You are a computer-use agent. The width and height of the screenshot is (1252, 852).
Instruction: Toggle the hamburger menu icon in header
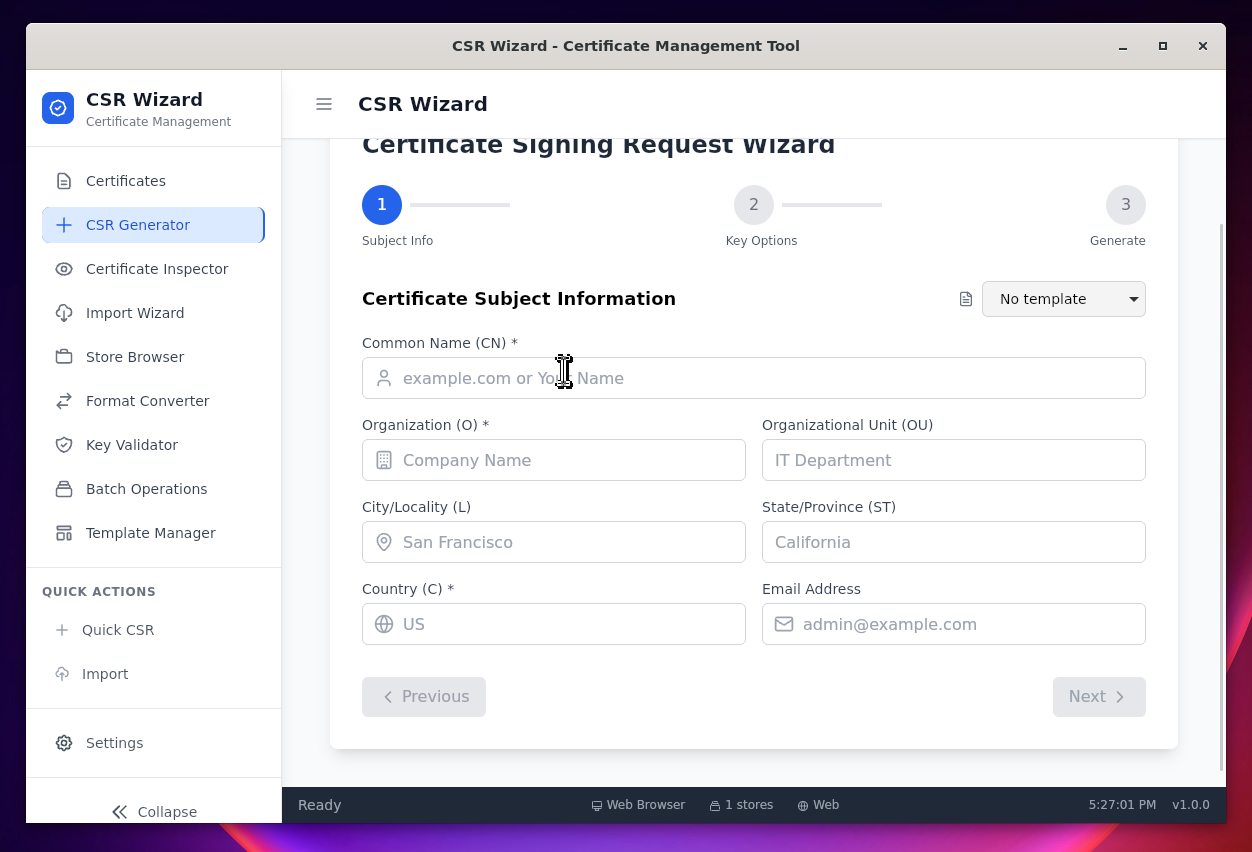[324, 104]
